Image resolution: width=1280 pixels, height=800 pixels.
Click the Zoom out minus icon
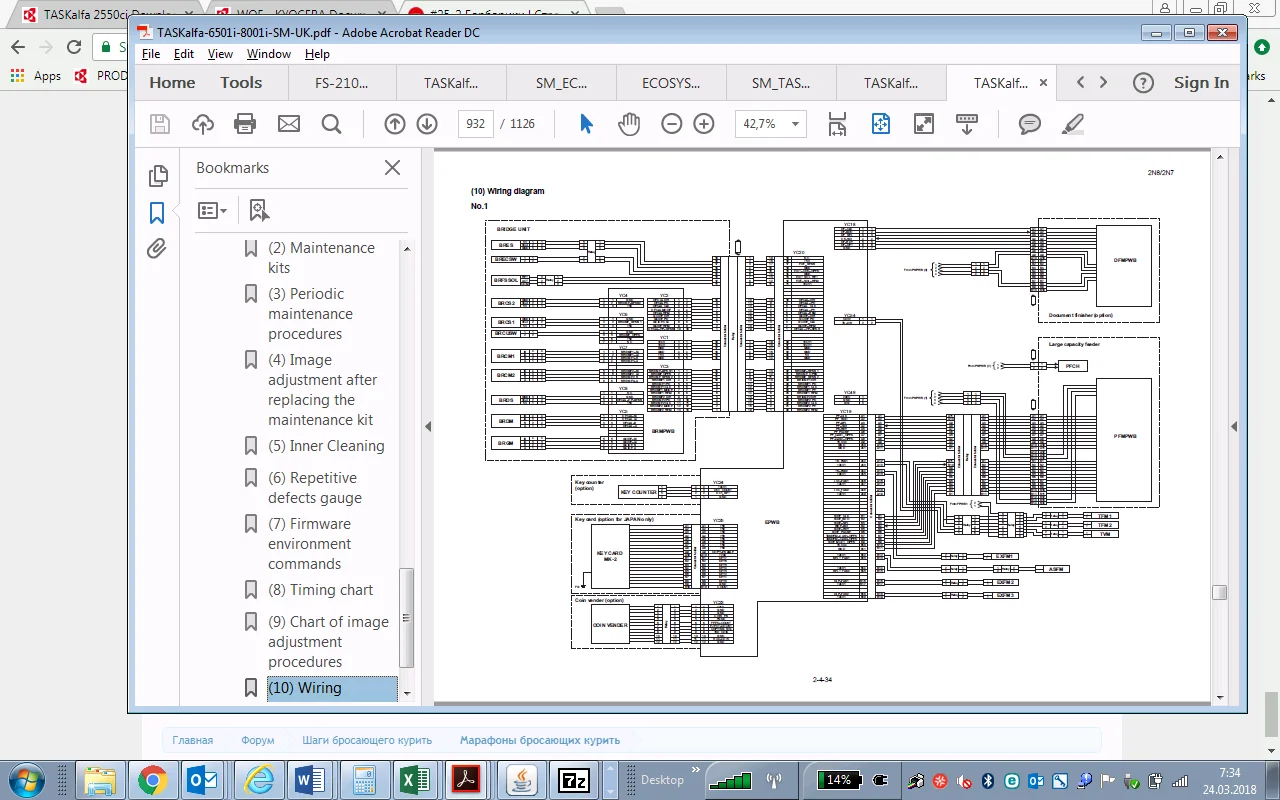(x=672, y=124)
